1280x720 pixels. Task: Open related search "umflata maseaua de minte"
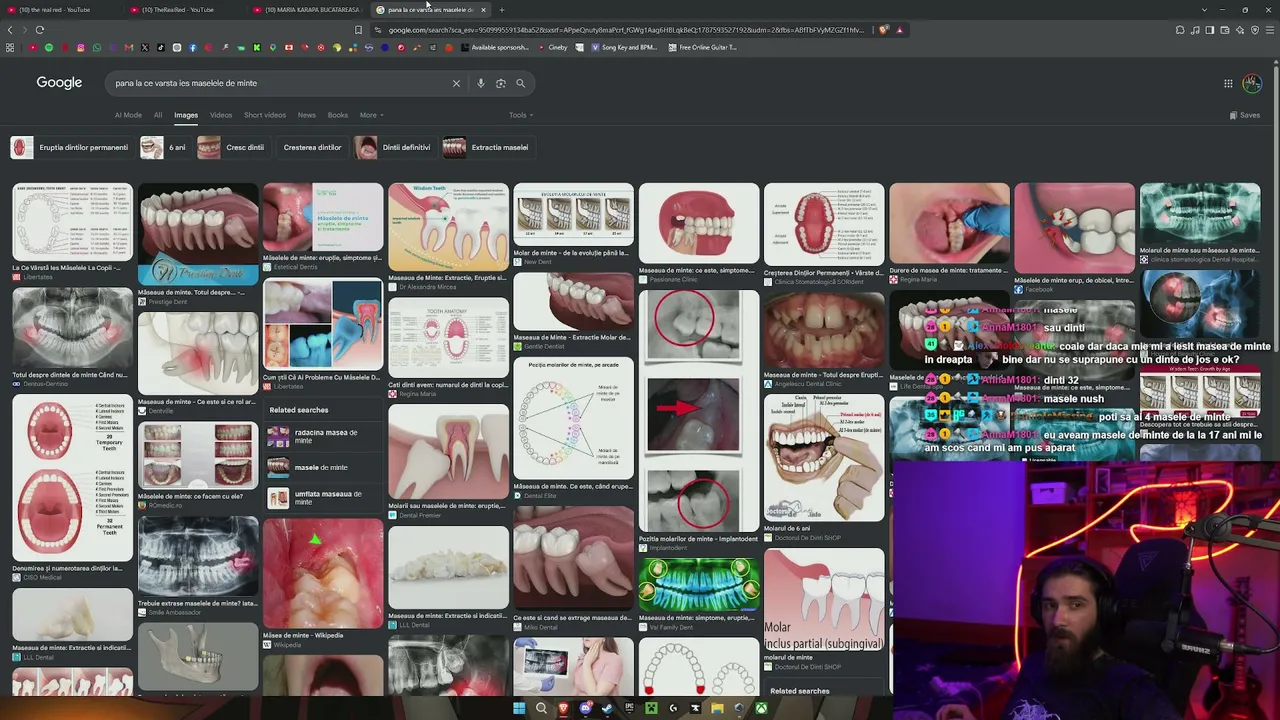(x=322, y=497)
